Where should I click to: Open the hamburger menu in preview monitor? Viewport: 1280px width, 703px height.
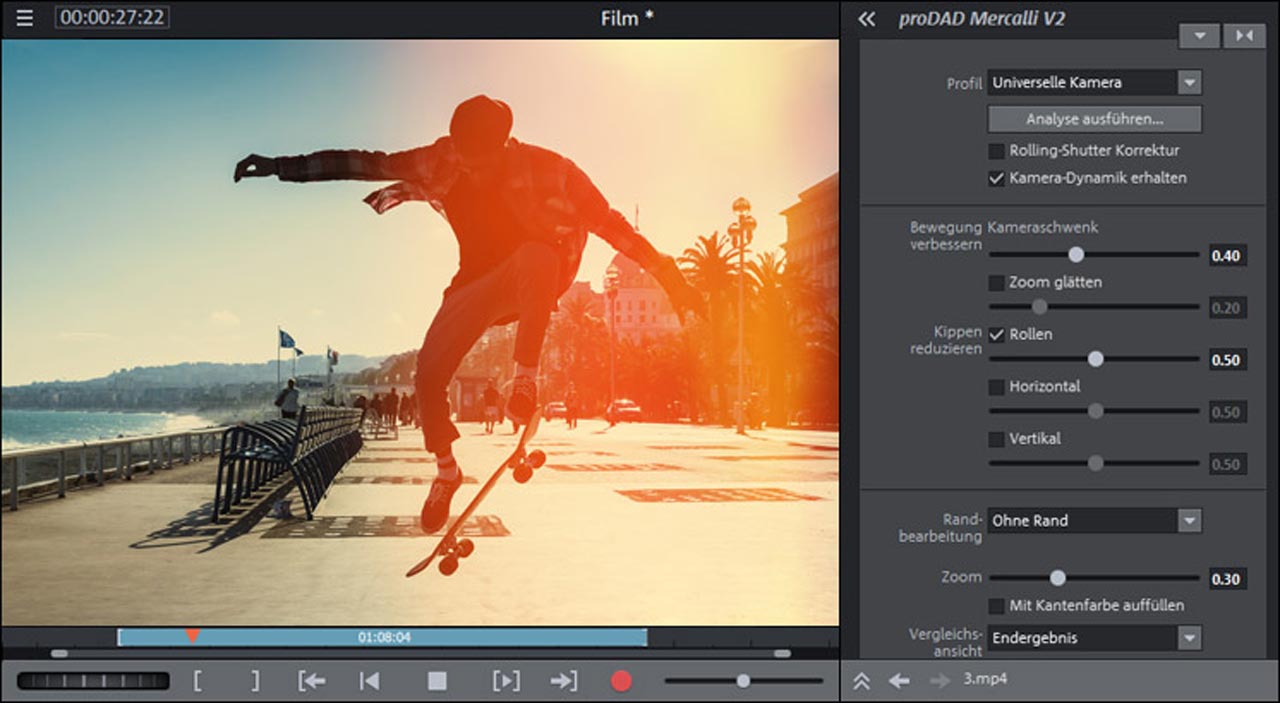coord(24,18)
